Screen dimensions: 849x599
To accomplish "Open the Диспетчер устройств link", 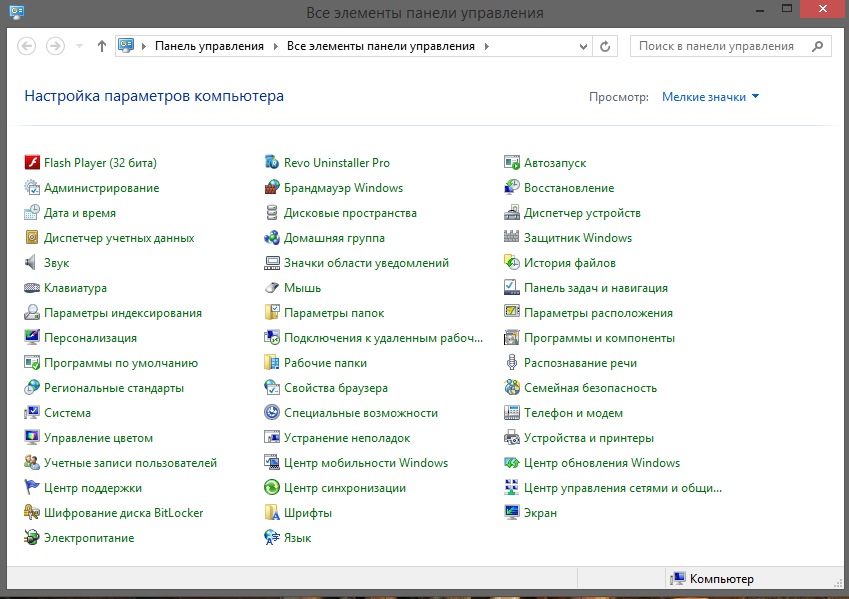I will [x=582, y=213].
